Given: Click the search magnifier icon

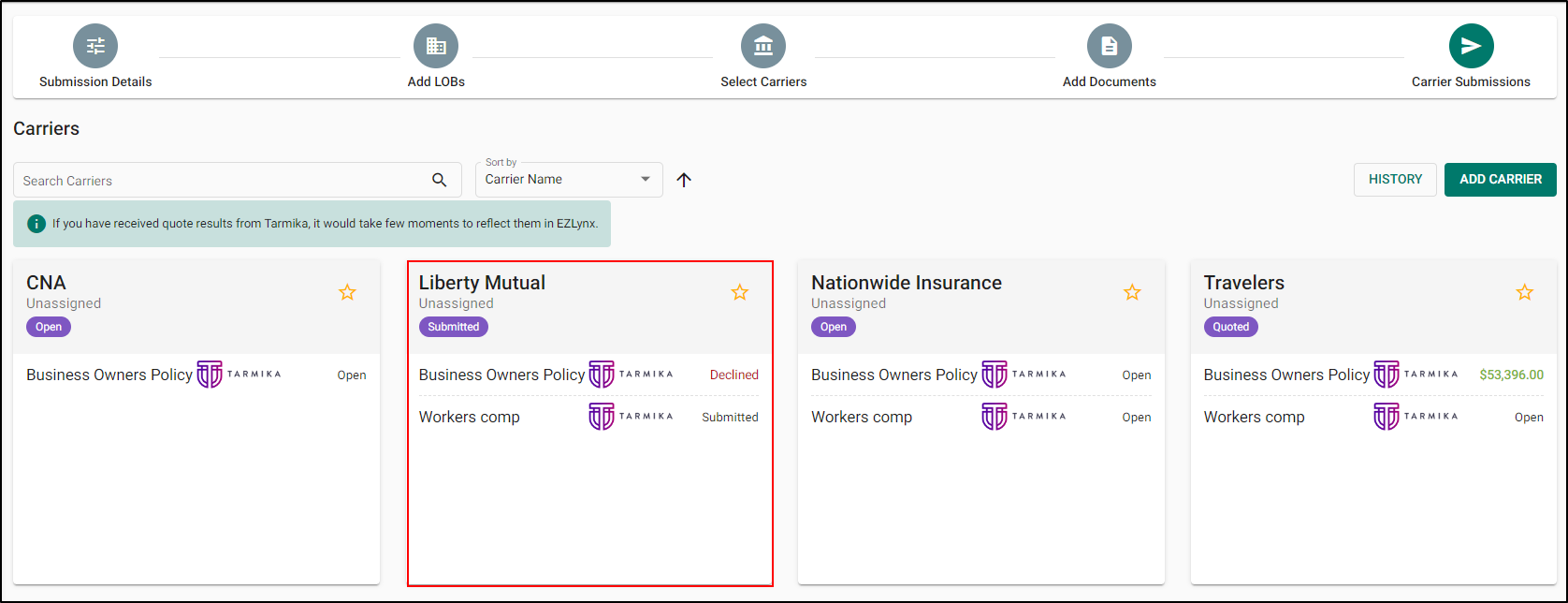Looking at the screenshot, I should (440, 180).
